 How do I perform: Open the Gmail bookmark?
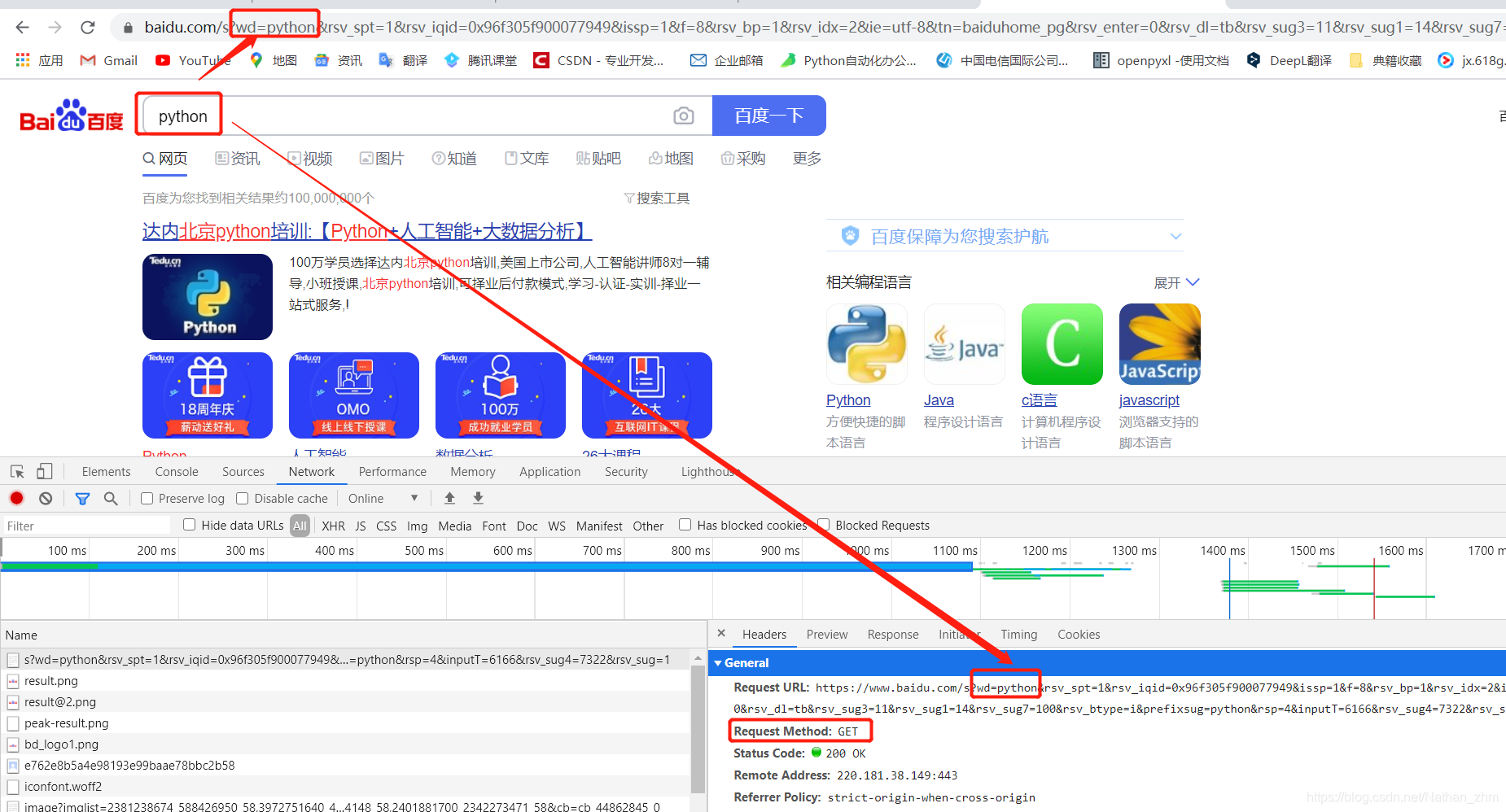108,60
